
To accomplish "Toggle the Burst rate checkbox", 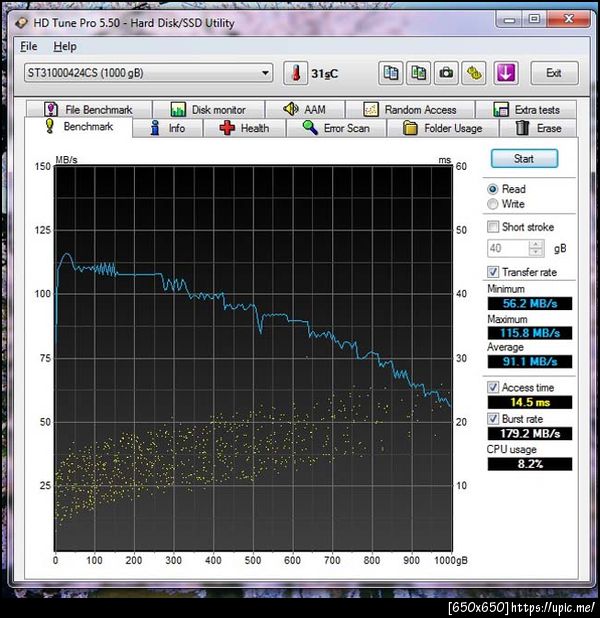I will (493, 419).
